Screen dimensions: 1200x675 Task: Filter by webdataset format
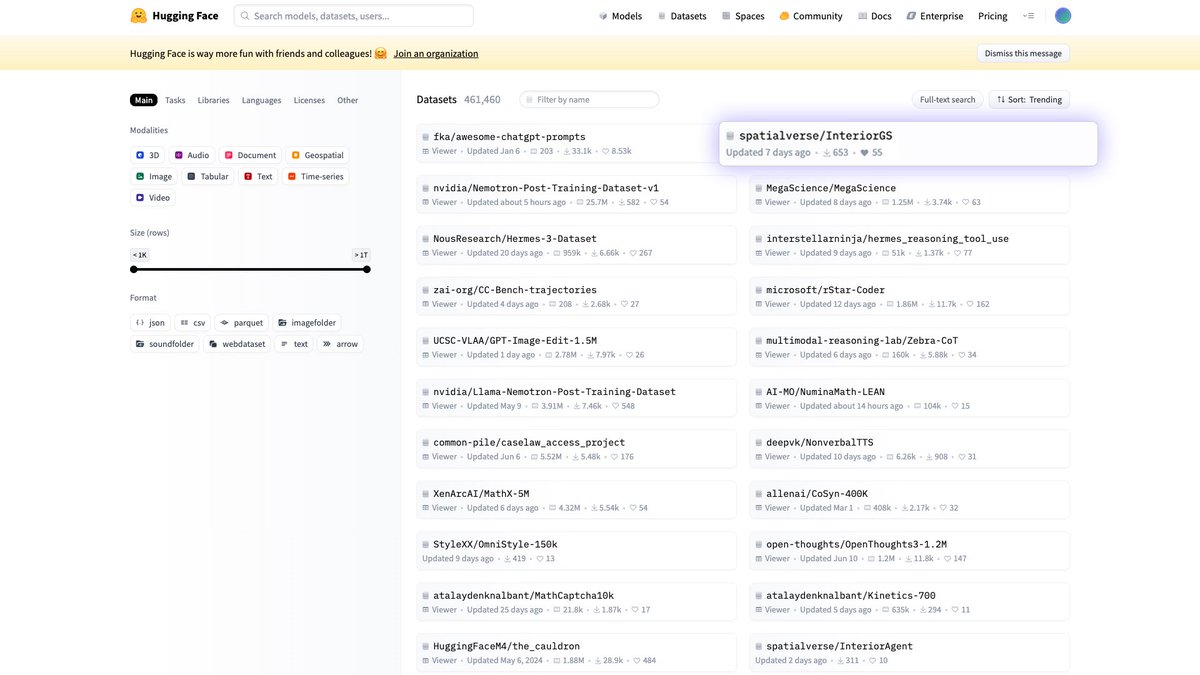pyautogui.click(x=238, y=344)
